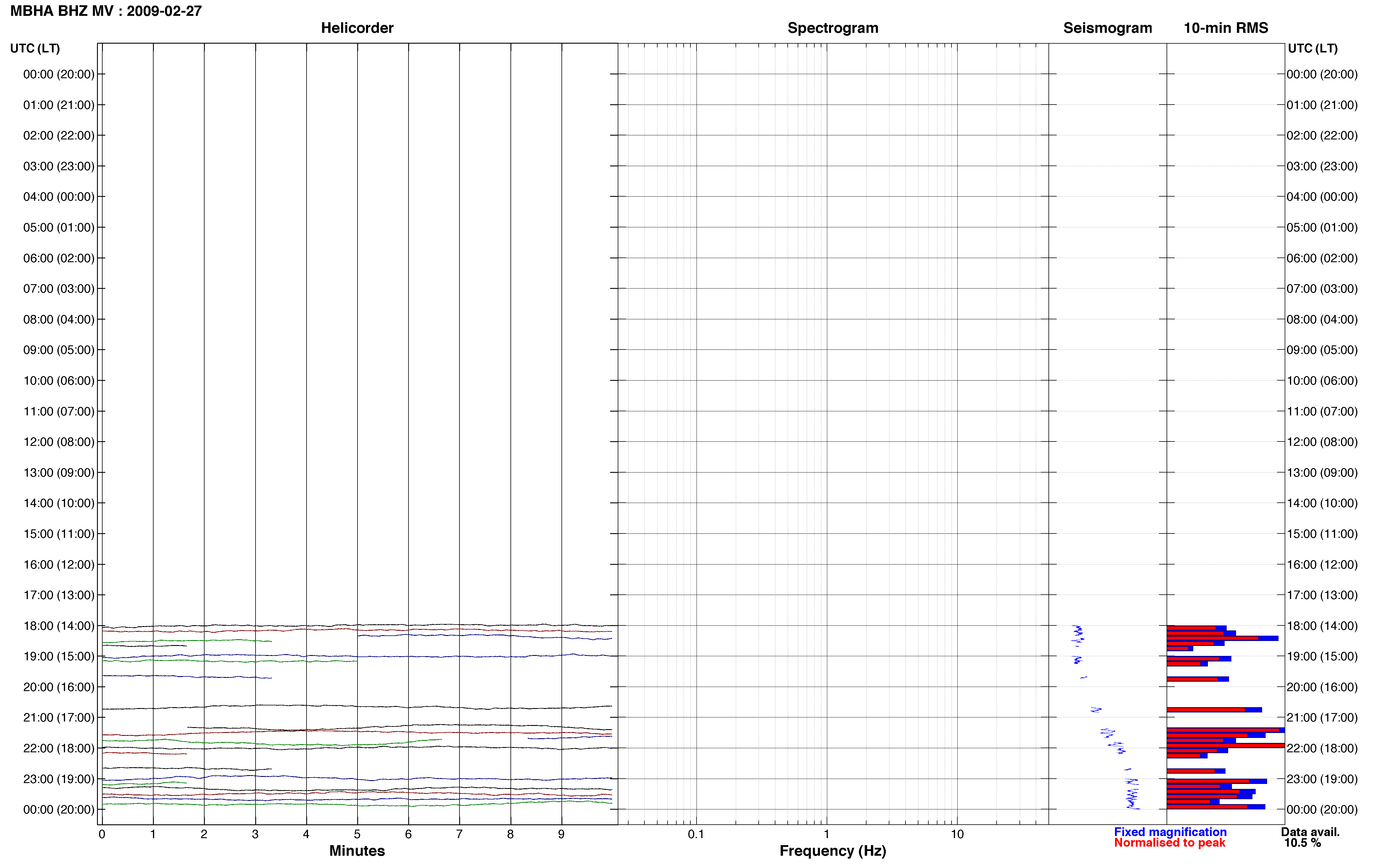Image resolution: width=1389 pixels, height=868 pixels.
Task: Click 22:00 (18:00) on the left time axis
Action: click(x=59, y=748)
